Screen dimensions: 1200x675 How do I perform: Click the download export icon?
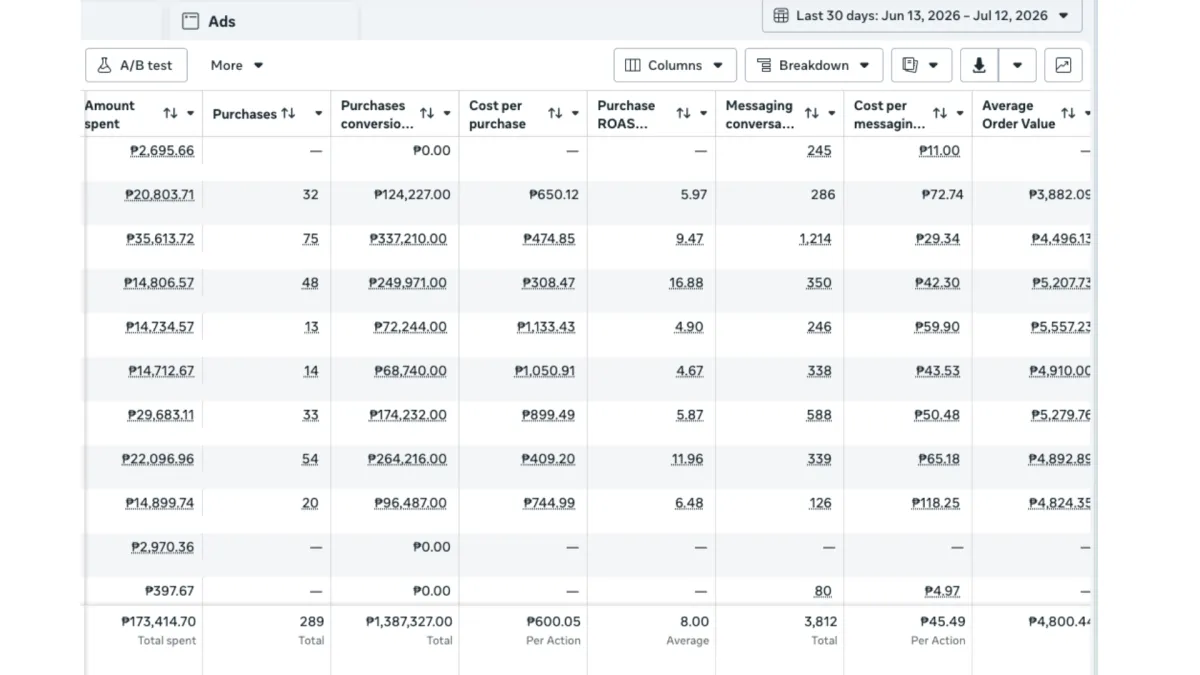979,65
